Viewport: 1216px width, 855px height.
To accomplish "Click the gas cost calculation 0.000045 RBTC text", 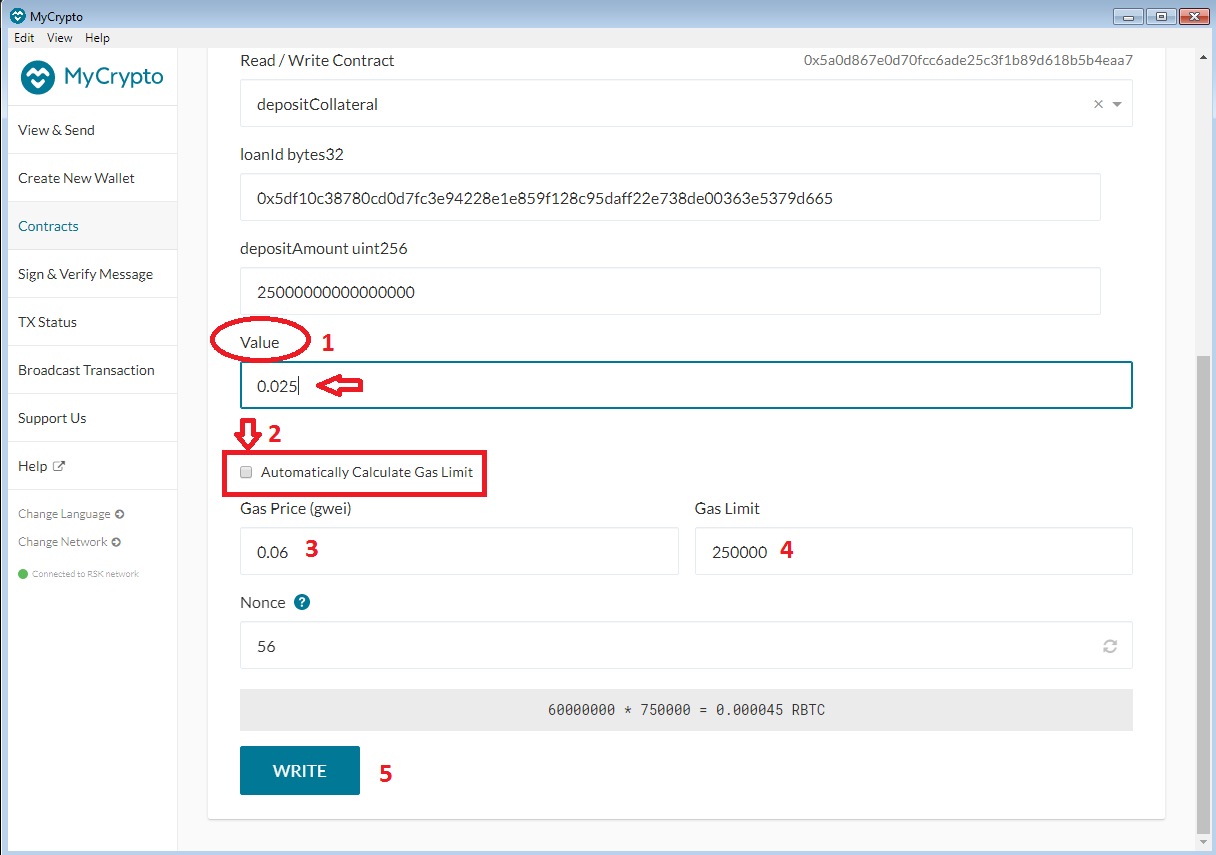I will [x=686, y=710].
